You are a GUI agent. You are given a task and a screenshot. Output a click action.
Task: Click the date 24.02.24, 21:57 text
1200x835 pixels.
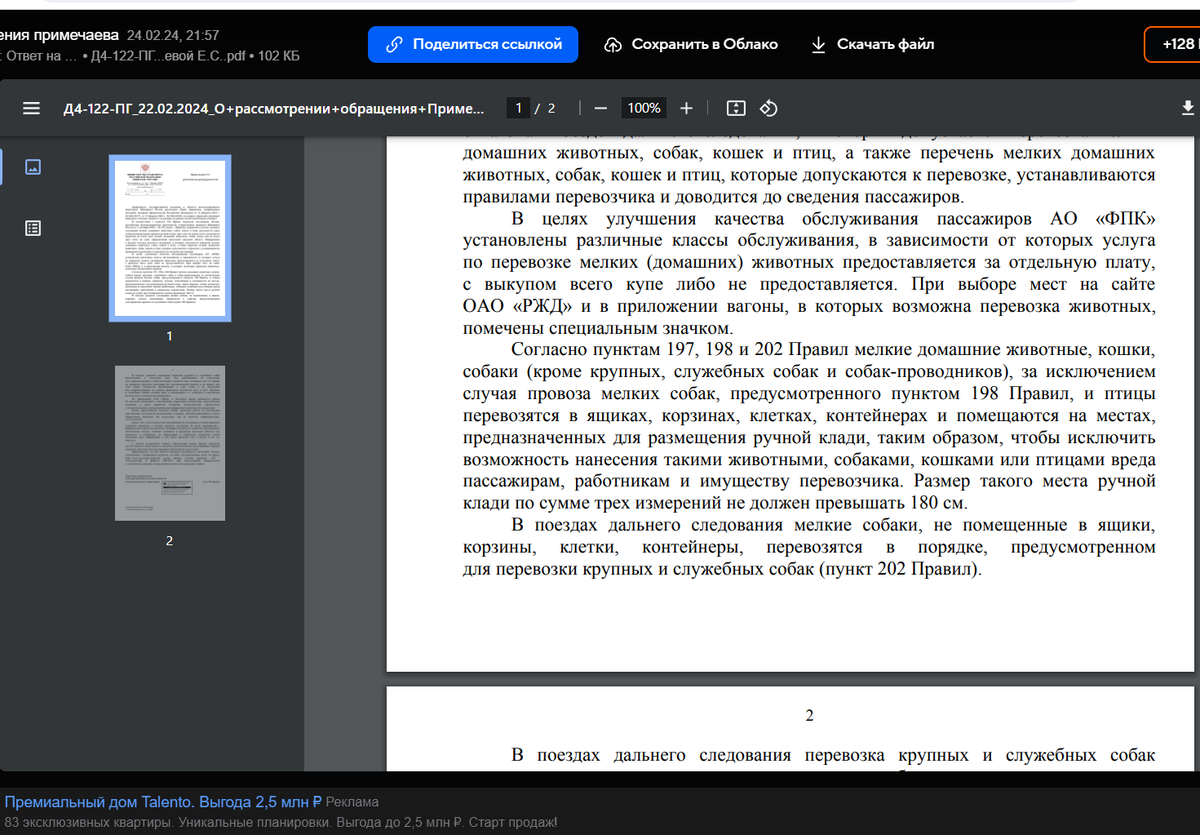point(173,35)
